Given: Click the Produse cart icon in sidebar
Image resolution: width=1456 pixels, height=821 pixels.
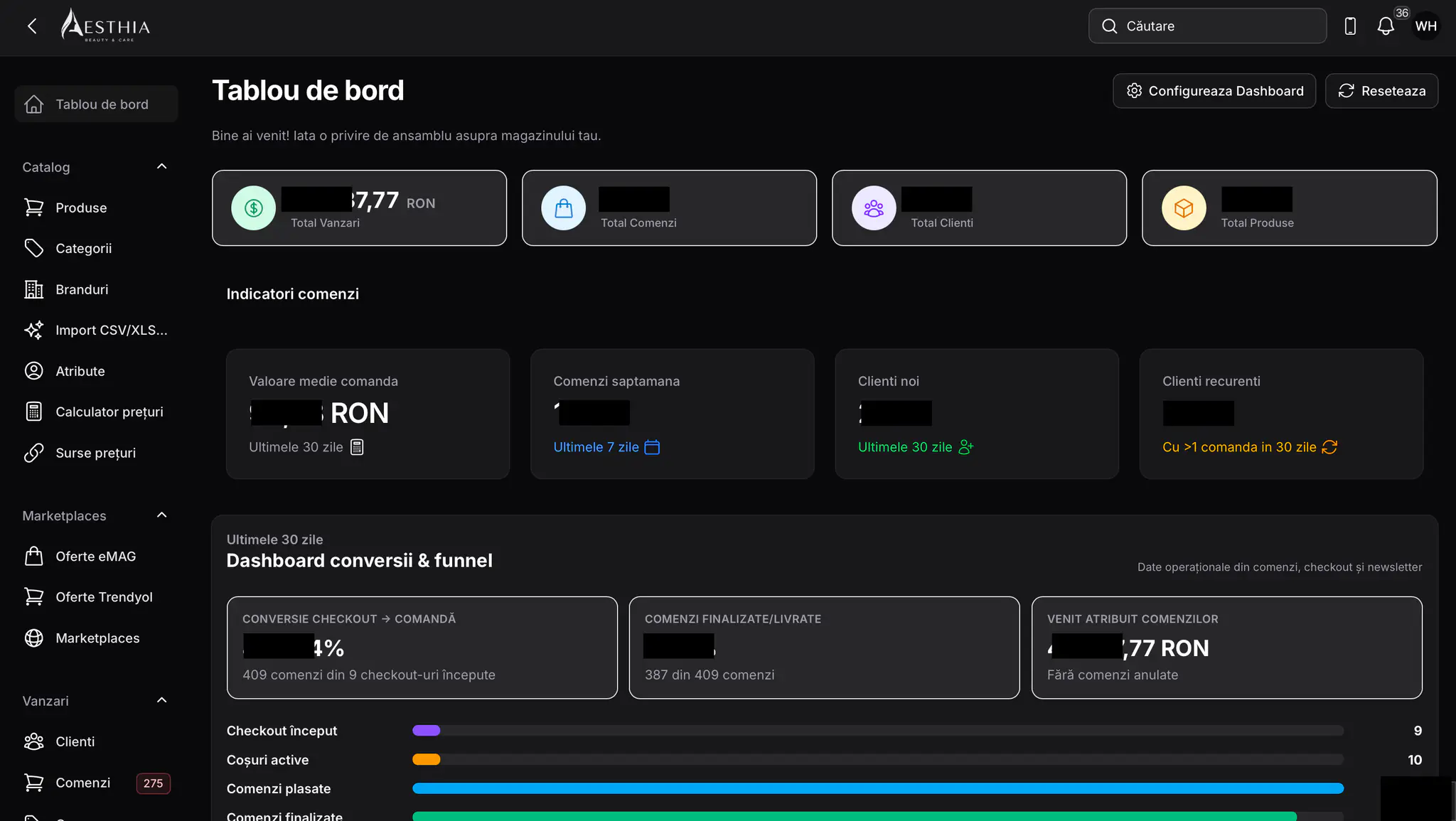Looking at the screenshot, I should (x=33, y=208).
